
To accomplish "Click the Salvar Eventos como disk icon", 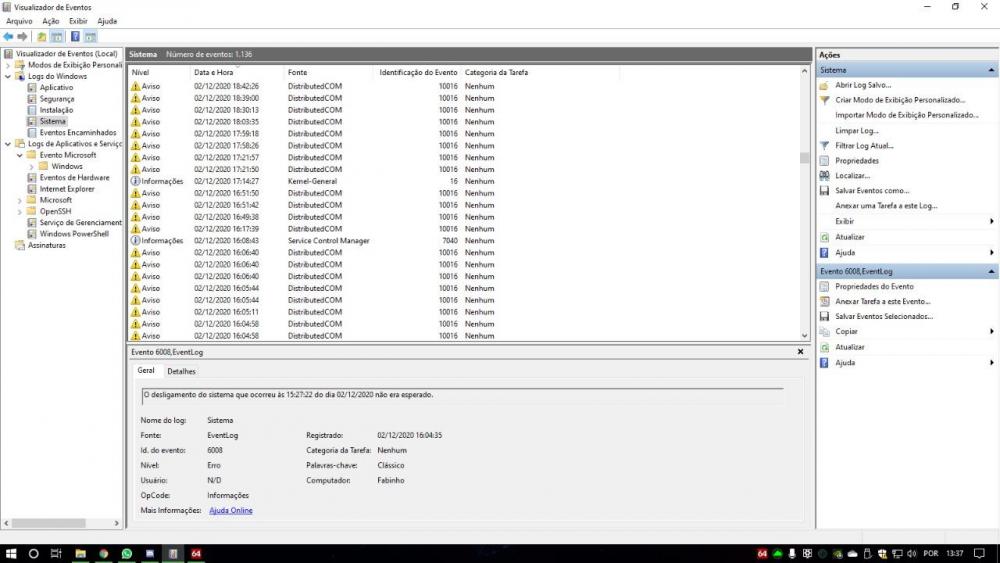I will point(824,191).
